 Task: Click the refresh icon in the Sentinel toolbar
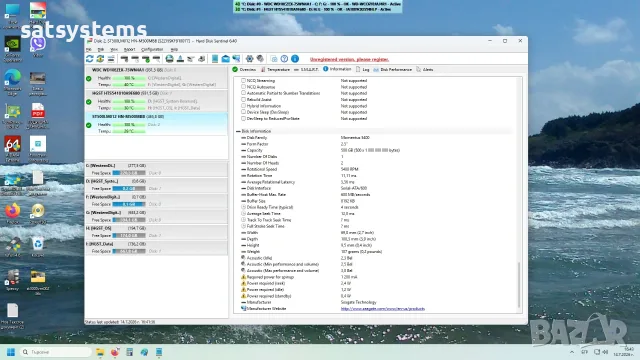[x=90, y=59]
